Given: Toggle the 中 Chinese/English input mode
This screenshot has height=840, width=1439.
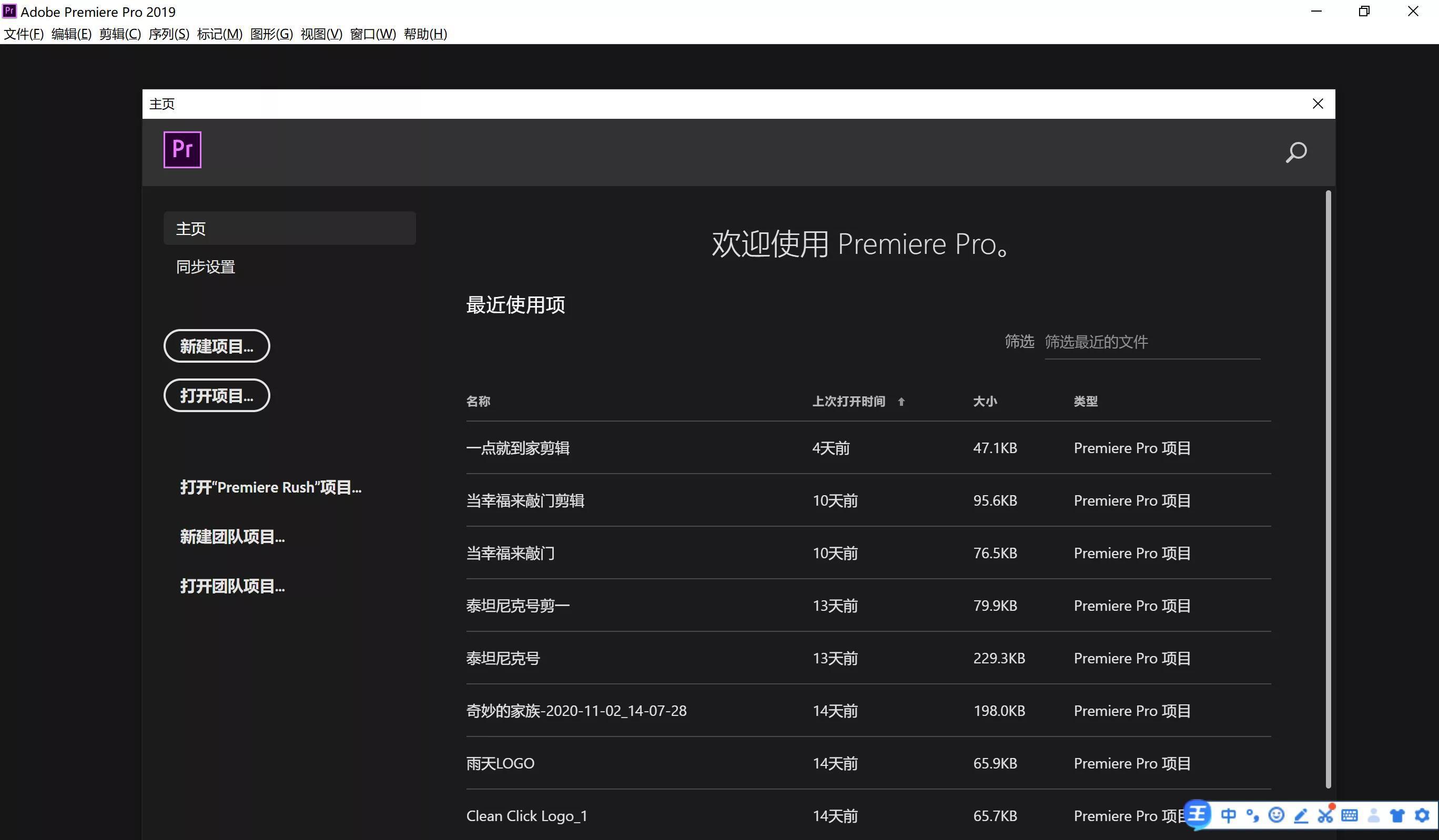Looking at the screenshot, I should (1228, 815).
